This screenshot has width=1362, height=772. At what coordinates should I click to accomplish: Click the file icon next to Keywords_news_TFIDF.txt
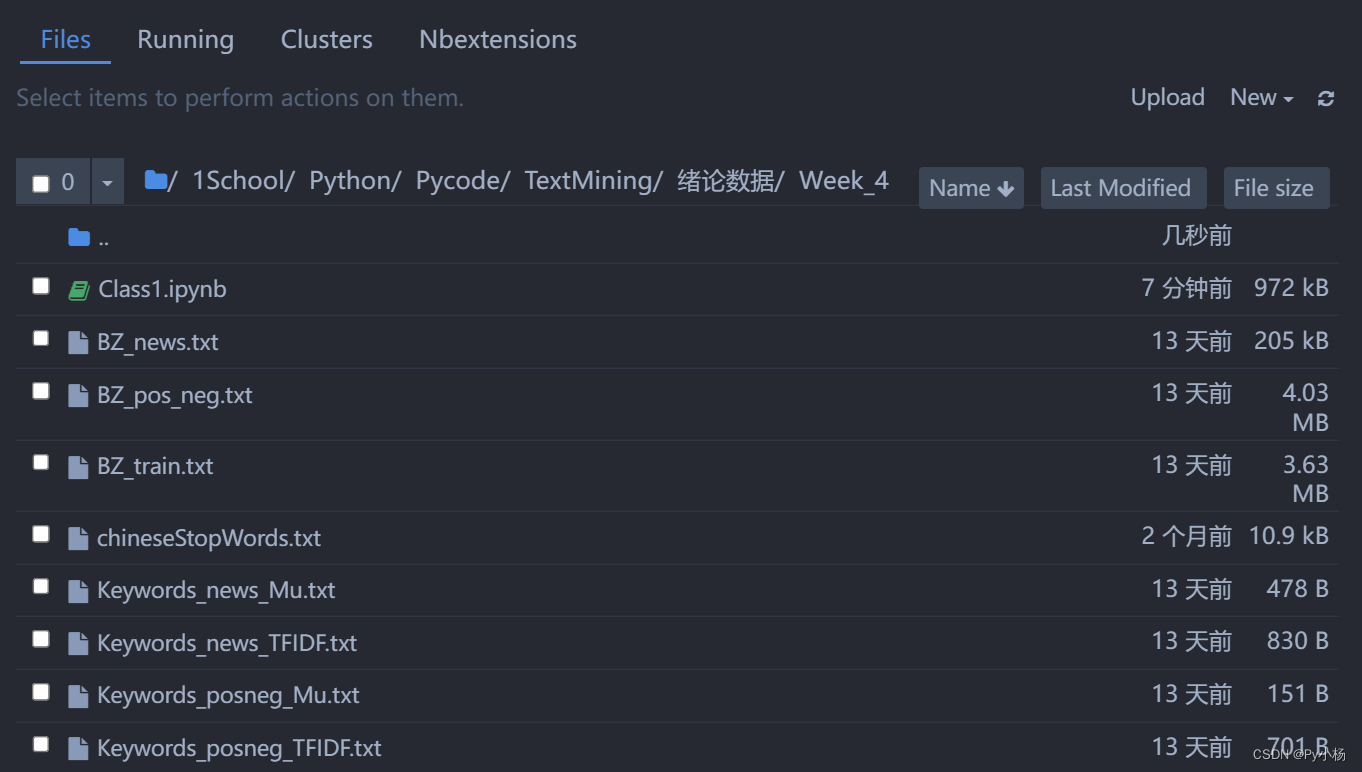pos(78,642)
